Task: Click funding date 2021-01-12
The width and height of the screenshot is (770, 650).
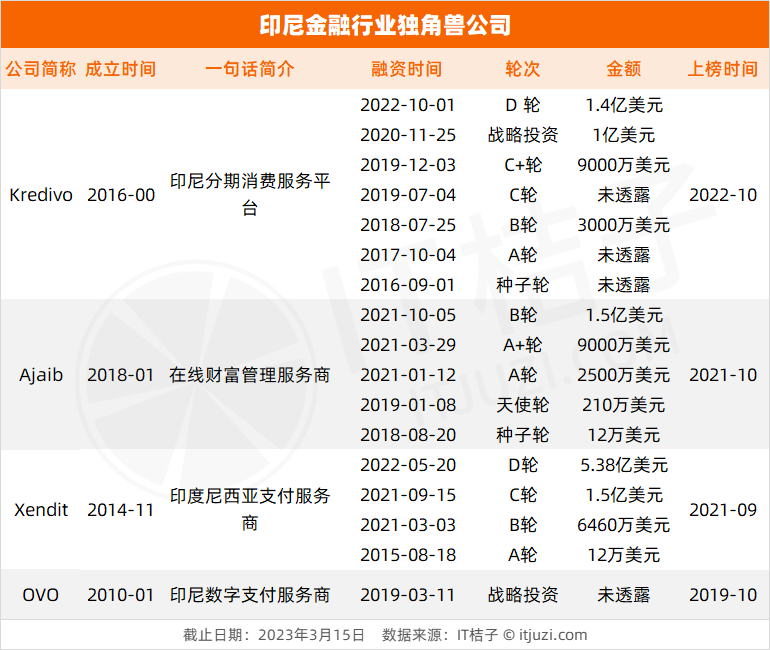Action: 408,375
